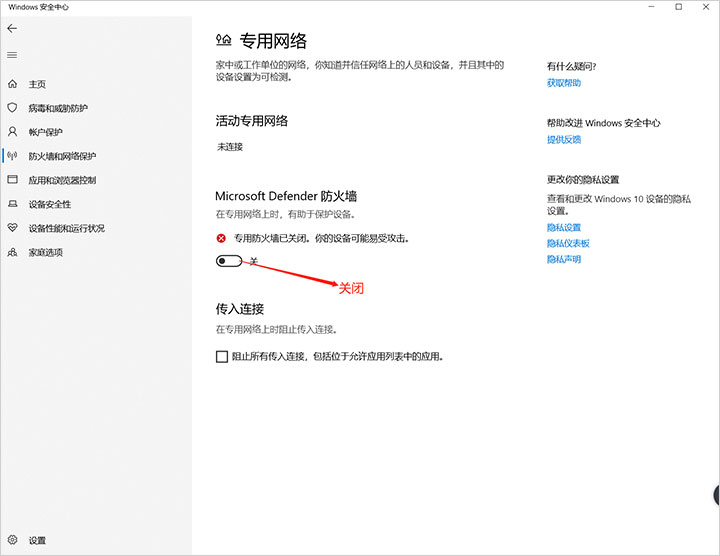Go back using the back arrow
This screenshot has width=720, height=556.
point(12,28)
